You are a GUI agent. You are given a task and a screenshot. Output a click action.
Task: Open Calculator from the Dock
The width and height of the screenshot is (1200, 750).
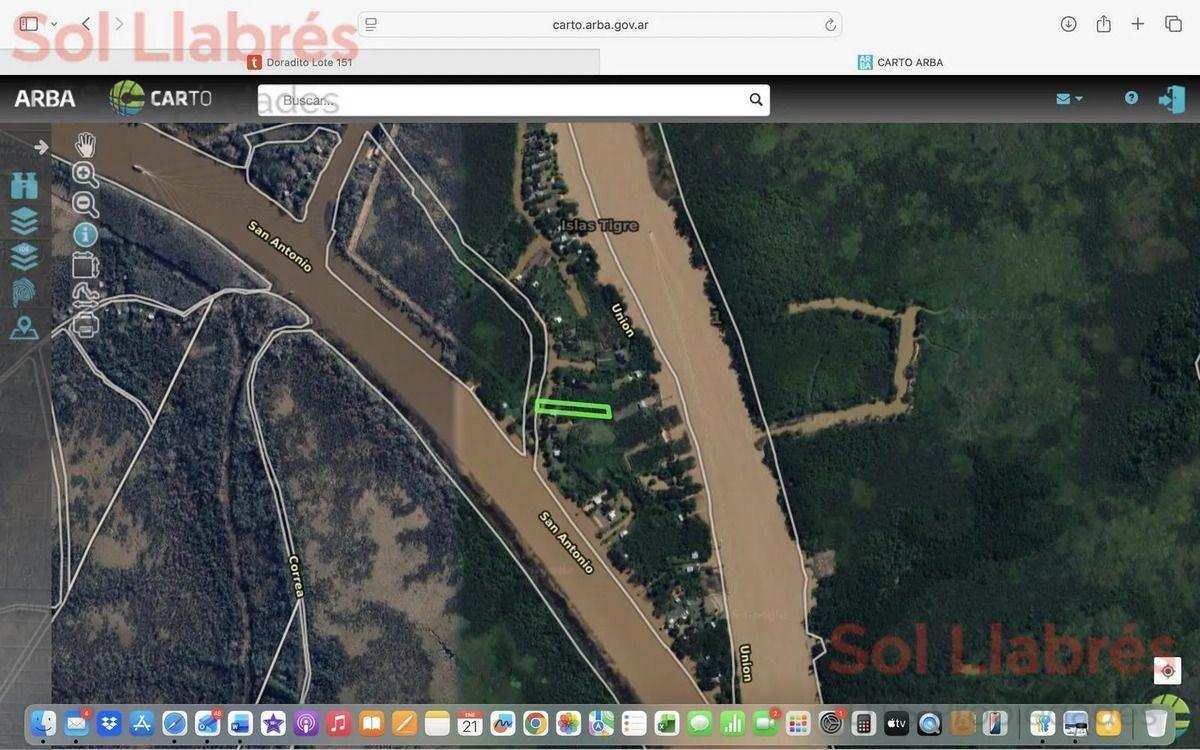click(864, 722)
